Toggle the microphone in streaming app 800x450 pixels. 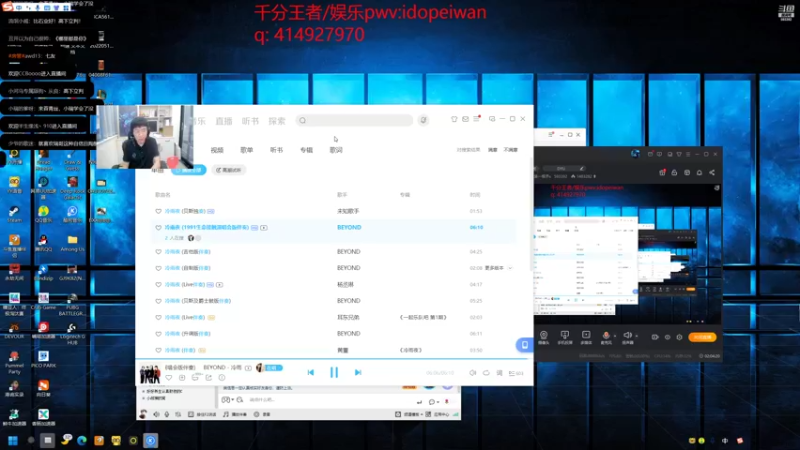click(x=606, y=336)
